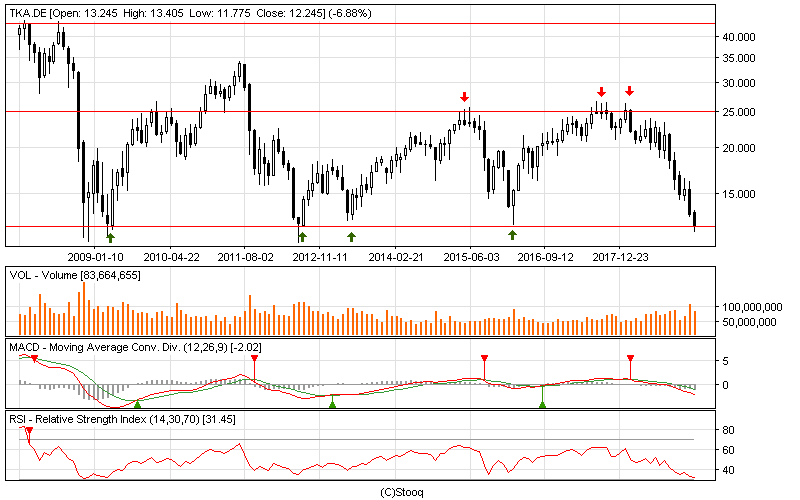Select the 15.000 price axis label
The height and width of the screenshot is (500, 800).
point(738,194)
